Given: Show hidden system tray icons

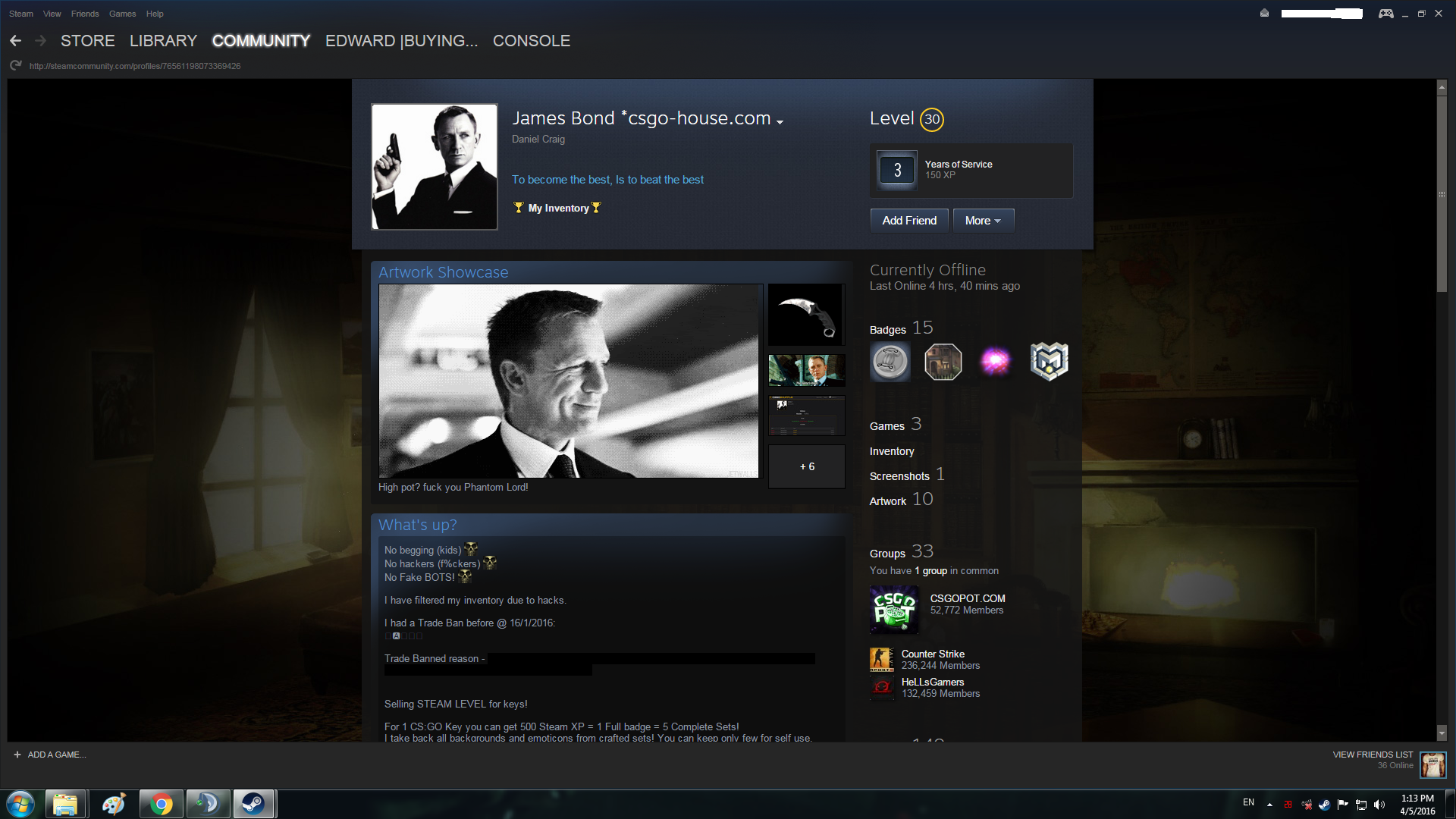Looking at the screenshot, I should [1269, 804].
